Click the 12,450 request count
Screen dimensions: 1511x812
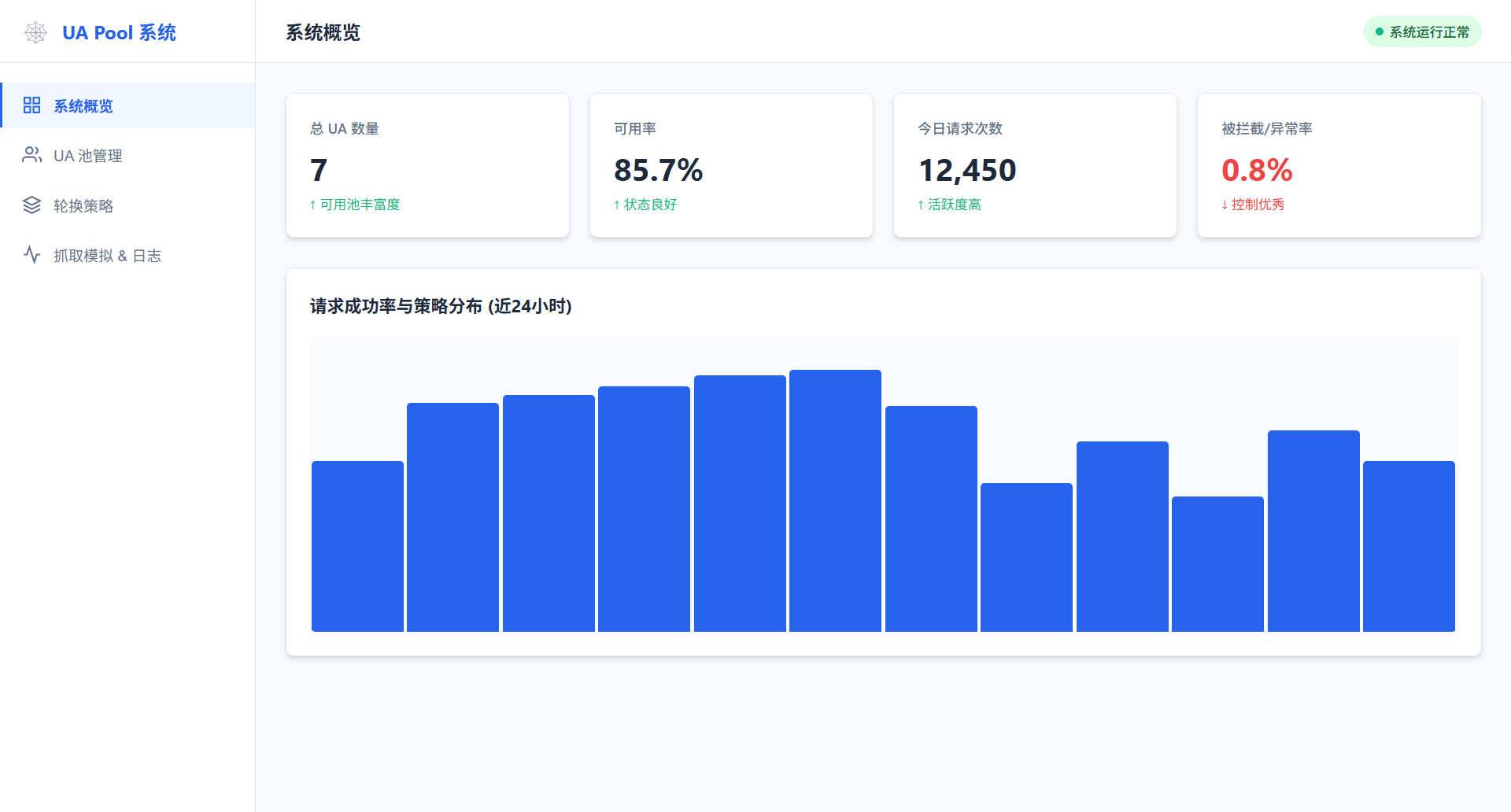(x=967, y=171)
